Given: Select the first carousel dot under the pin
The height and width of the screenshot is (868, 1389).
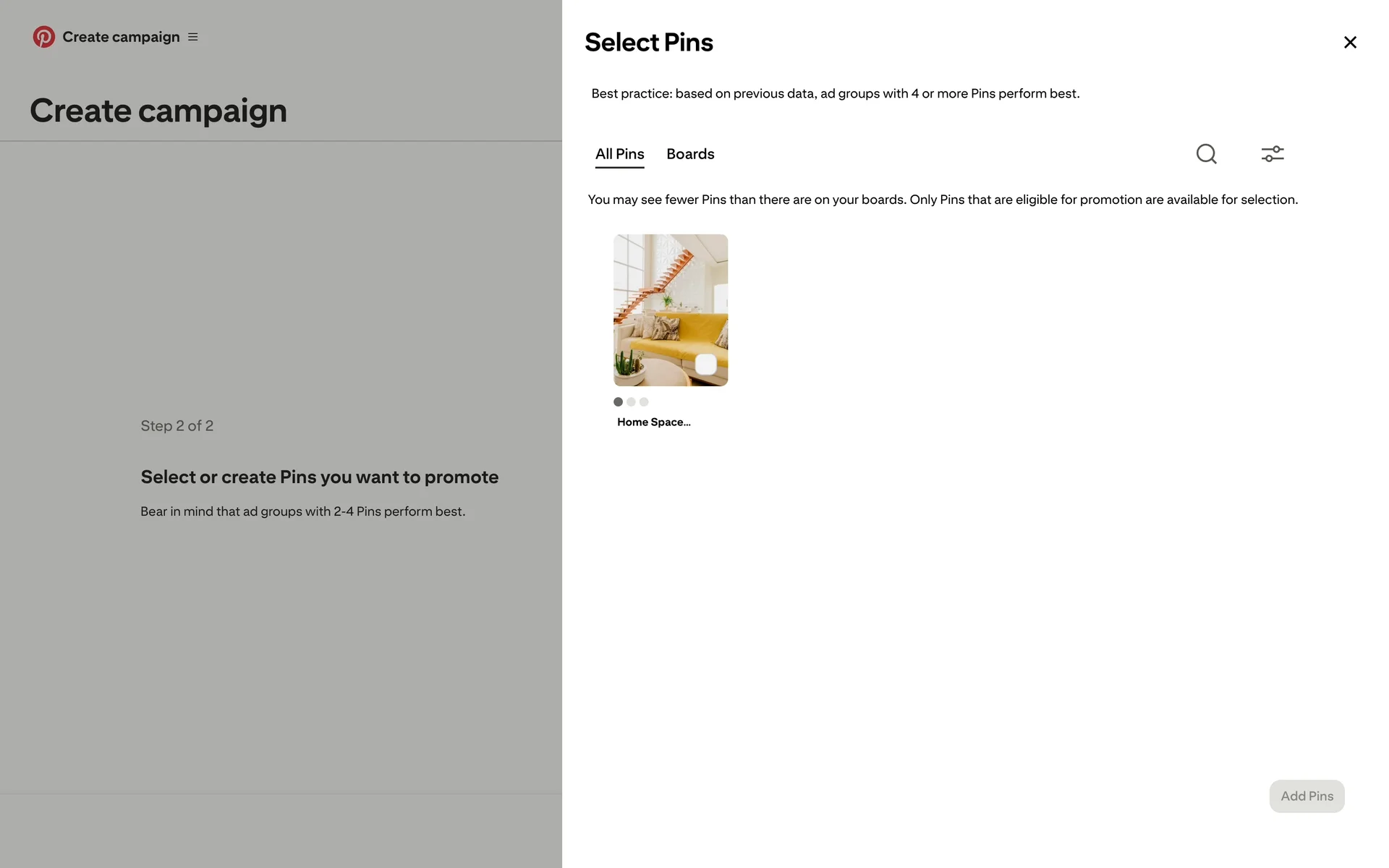Looking at the screenshot, I should tap(618, 402).
